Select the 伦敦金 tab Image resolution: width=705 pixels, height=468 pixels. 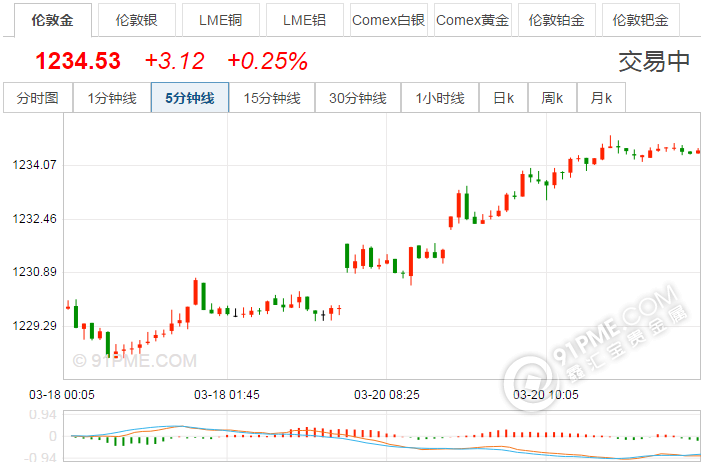[53, 20]
